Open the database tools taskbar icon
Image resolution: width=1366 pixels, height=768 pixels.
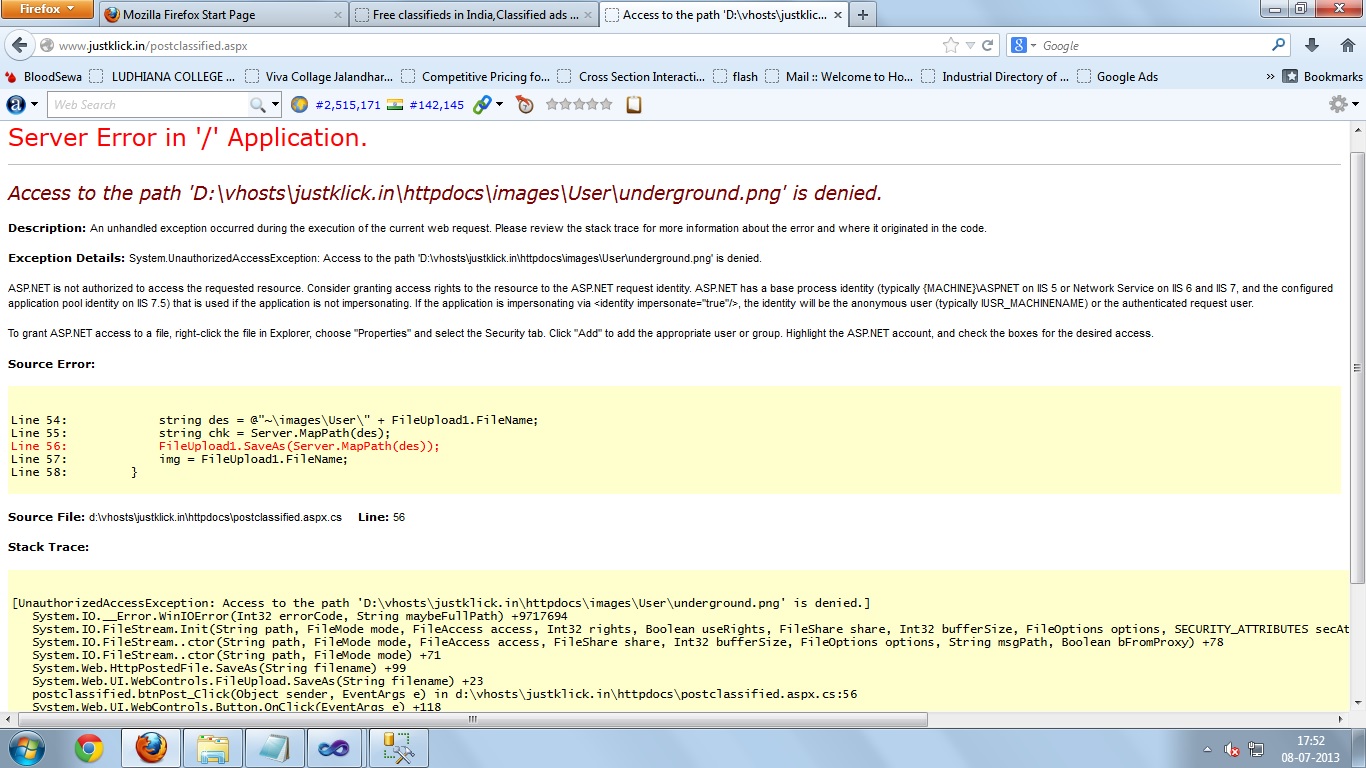[x=398, y=748]
